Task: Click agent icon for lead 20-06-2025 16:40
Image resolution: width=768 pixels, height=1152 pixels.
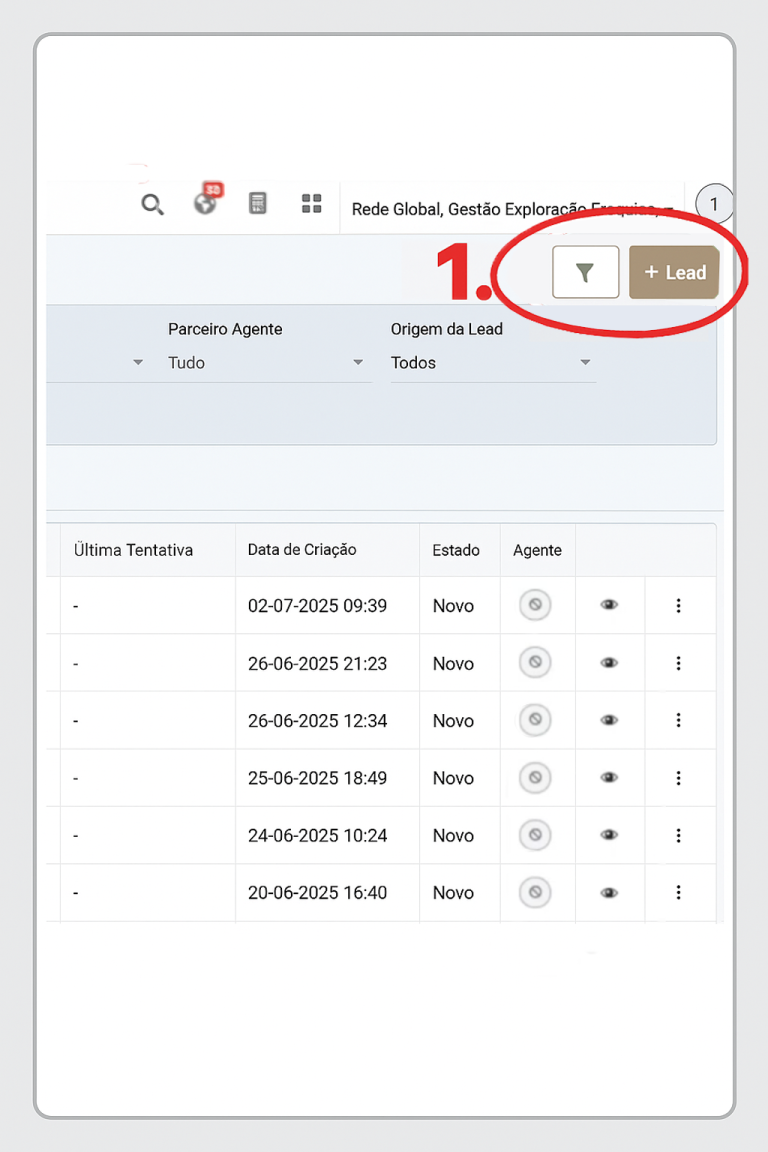Action: [535, 892]
